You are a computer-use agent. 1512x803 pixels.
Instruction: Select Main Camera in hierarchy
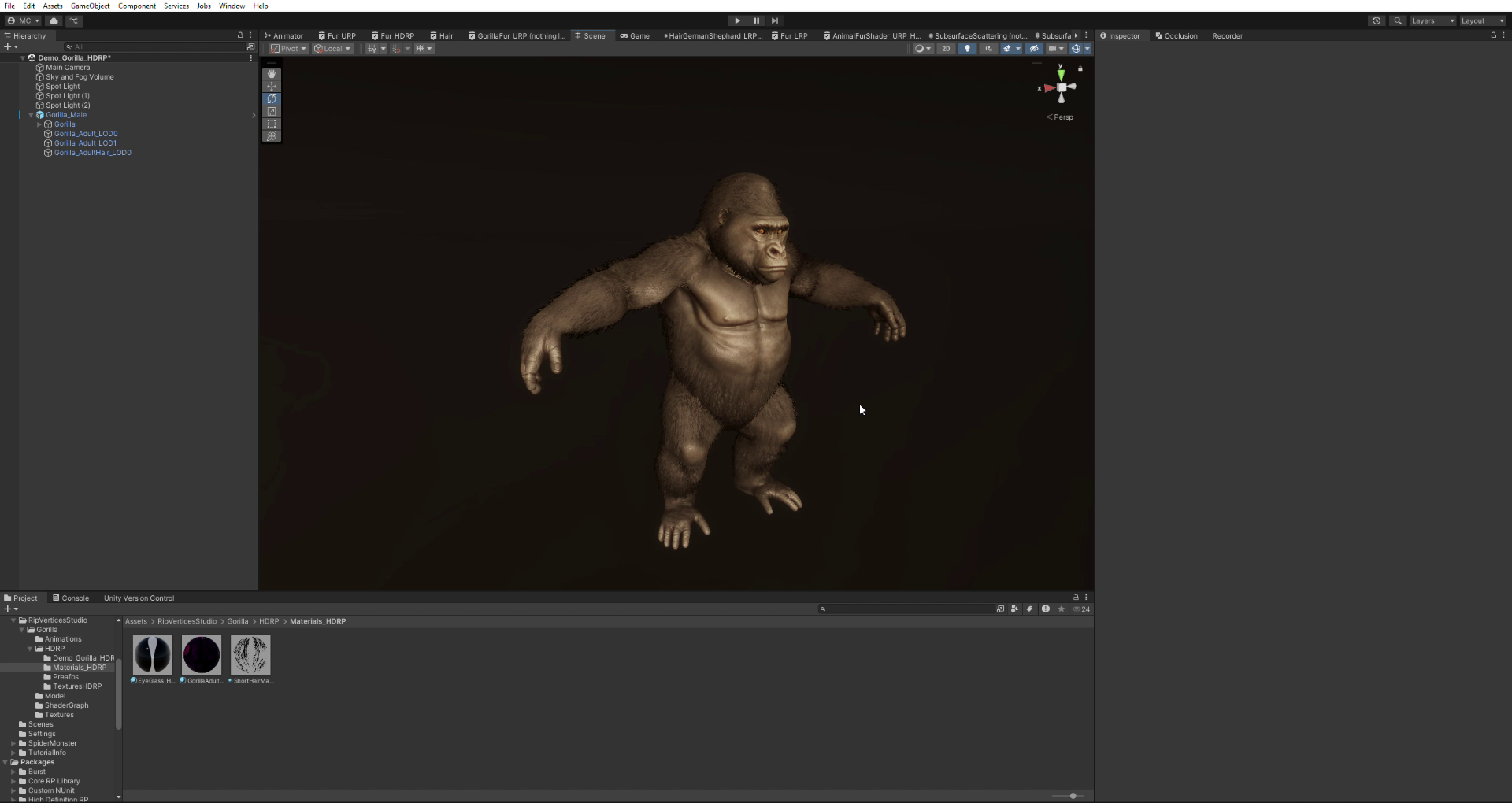[68, 68]
